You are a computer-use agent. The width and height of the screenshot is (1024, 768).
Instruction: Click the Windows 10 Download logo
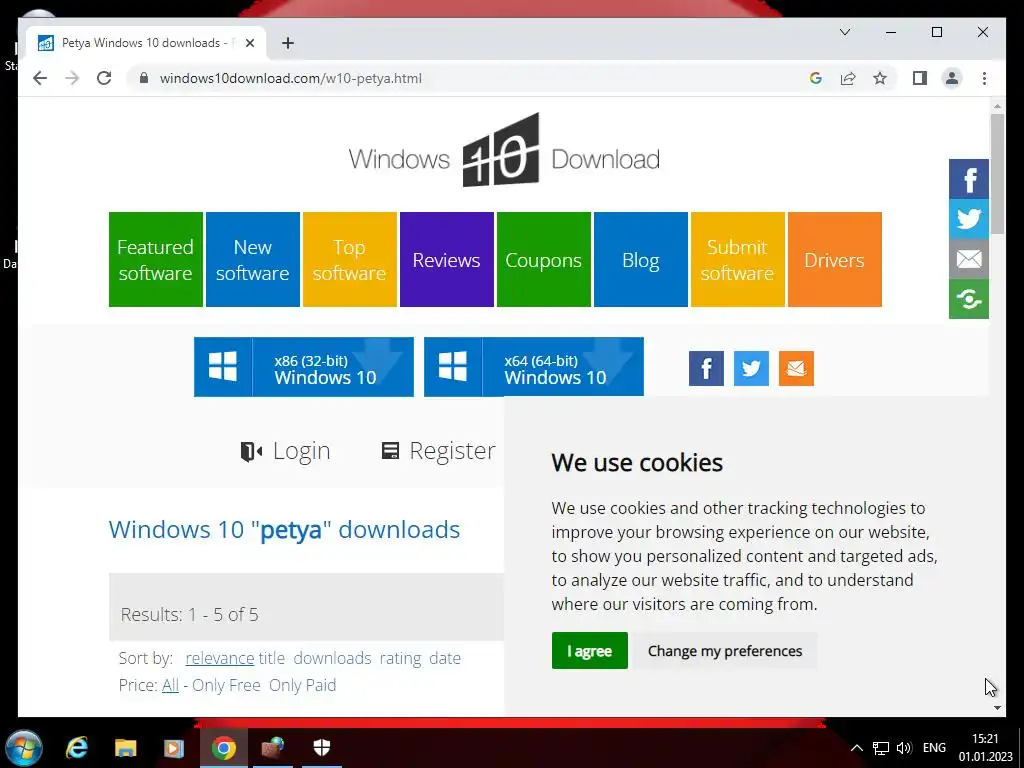click(x=504, y=152)
